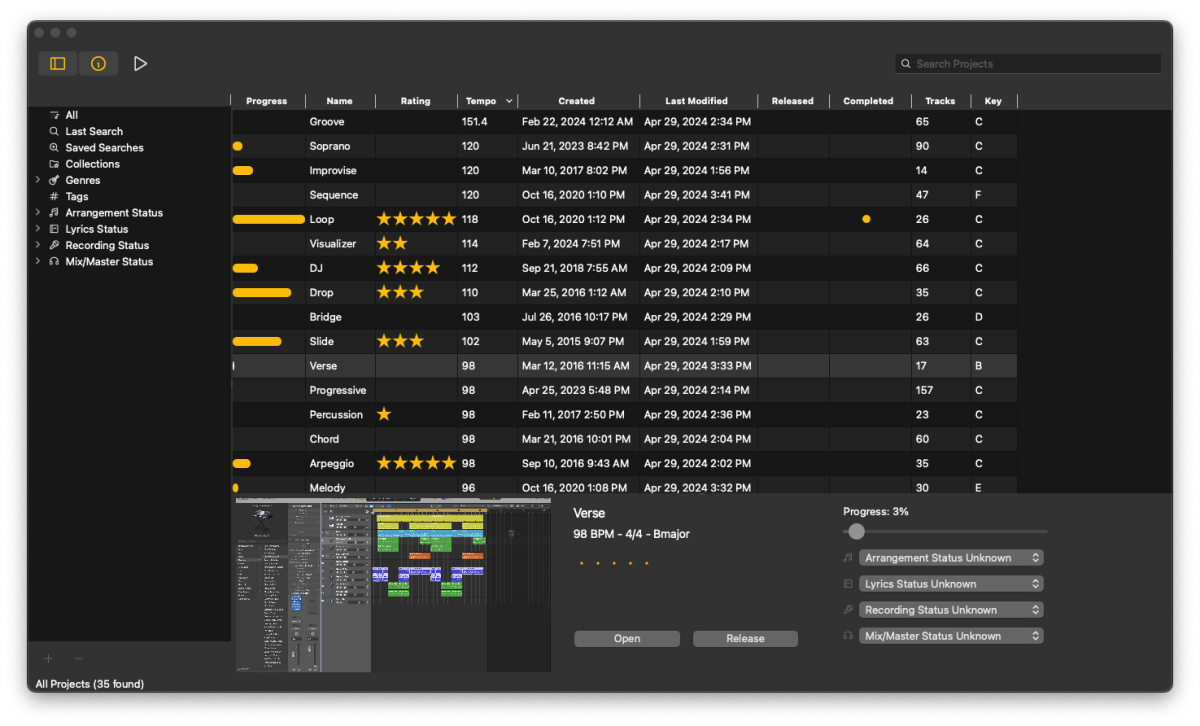Click the Open button
Screen dimensions: 1200x726
(x=627, y=639)
